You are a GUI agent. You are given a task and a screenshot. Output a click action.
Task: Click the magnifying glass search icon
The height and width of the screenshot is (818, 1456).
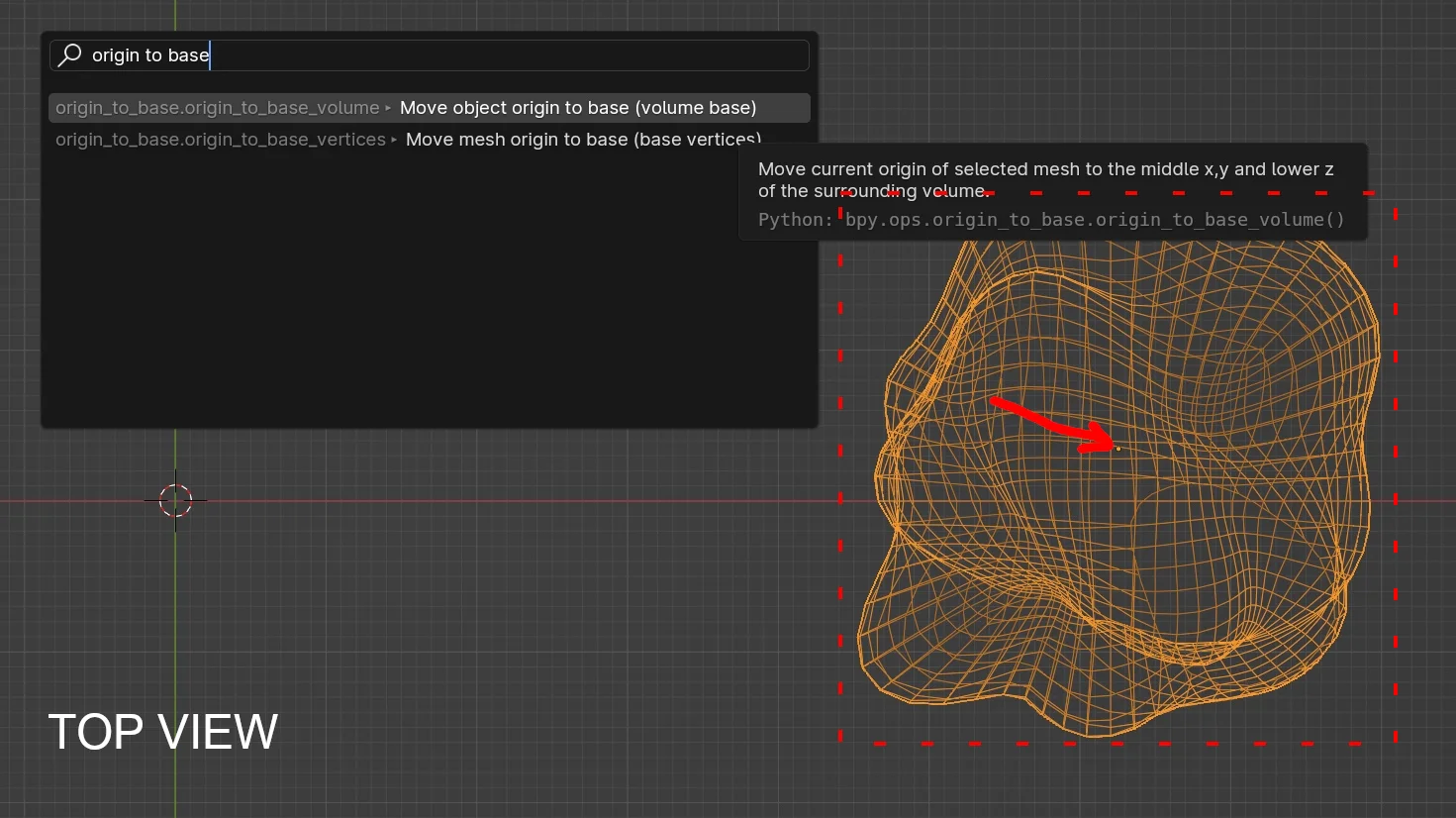click(x=69, y=55)
